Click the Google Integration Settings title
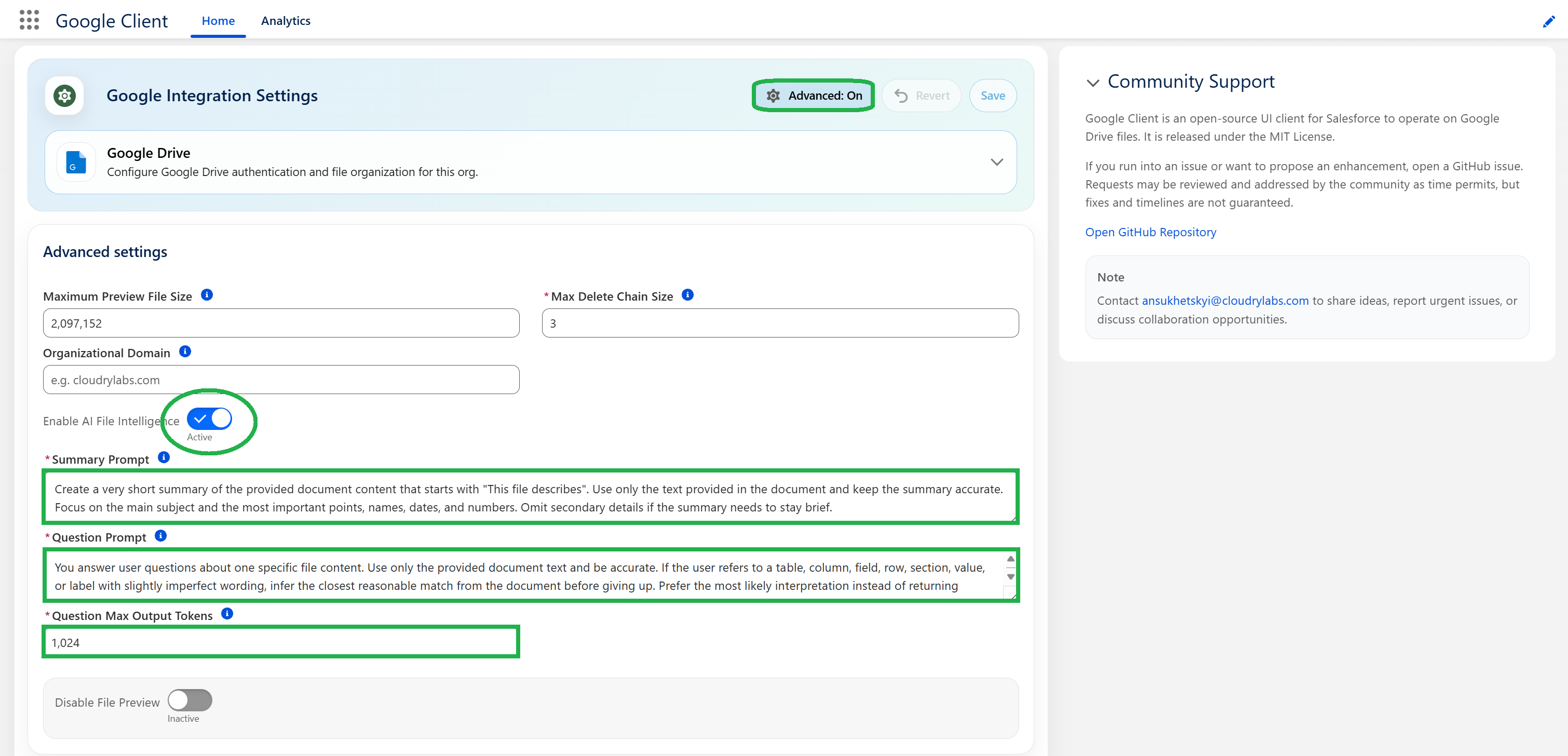Viewport: 1568px width, 756px height. pyautogui.click(x=212, y=96)
